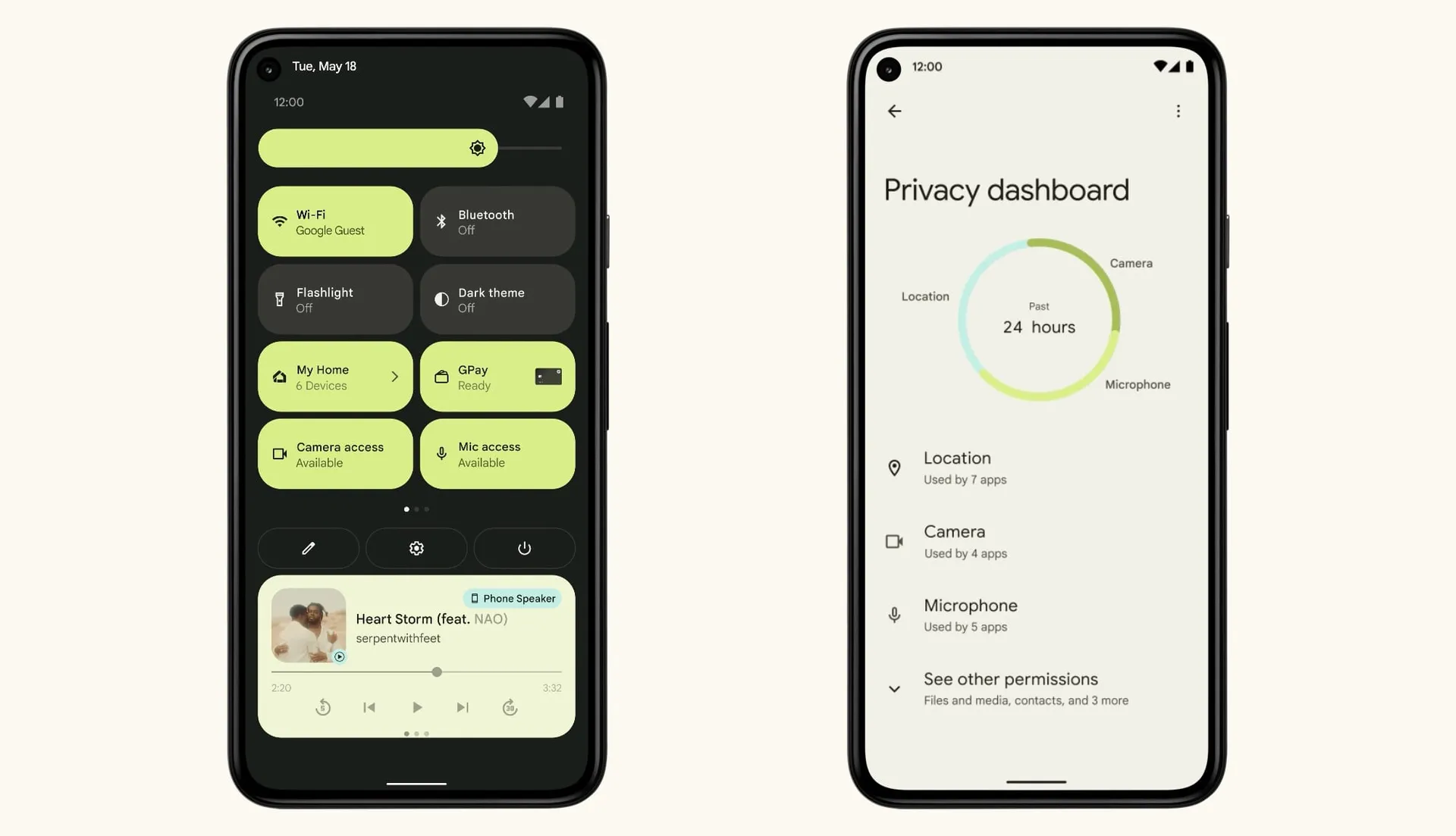Tap the Location icon on Privacy dashboard

click(x=893, y=468)
